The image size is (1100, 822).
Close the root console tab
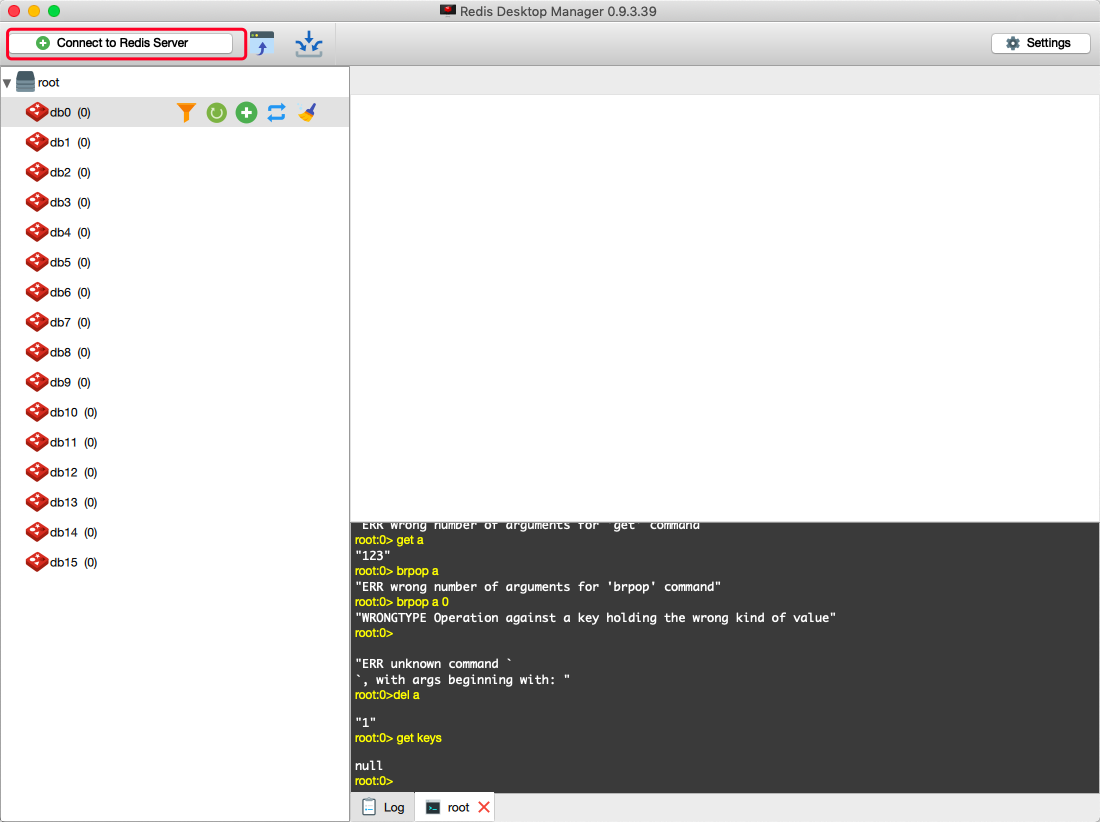(484, 807)
